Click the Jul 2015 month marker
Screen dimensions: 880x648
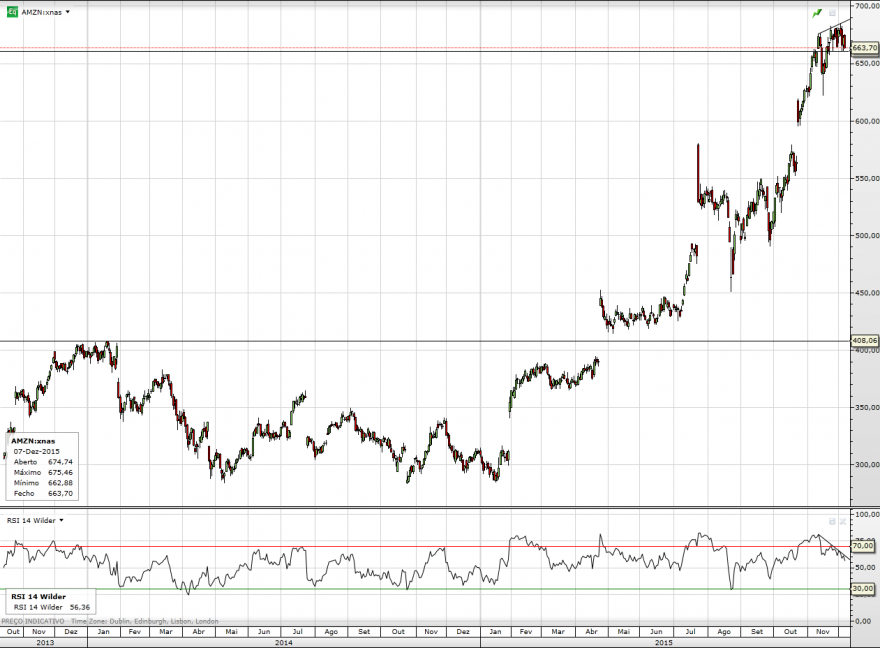click(x=690, y=632)
